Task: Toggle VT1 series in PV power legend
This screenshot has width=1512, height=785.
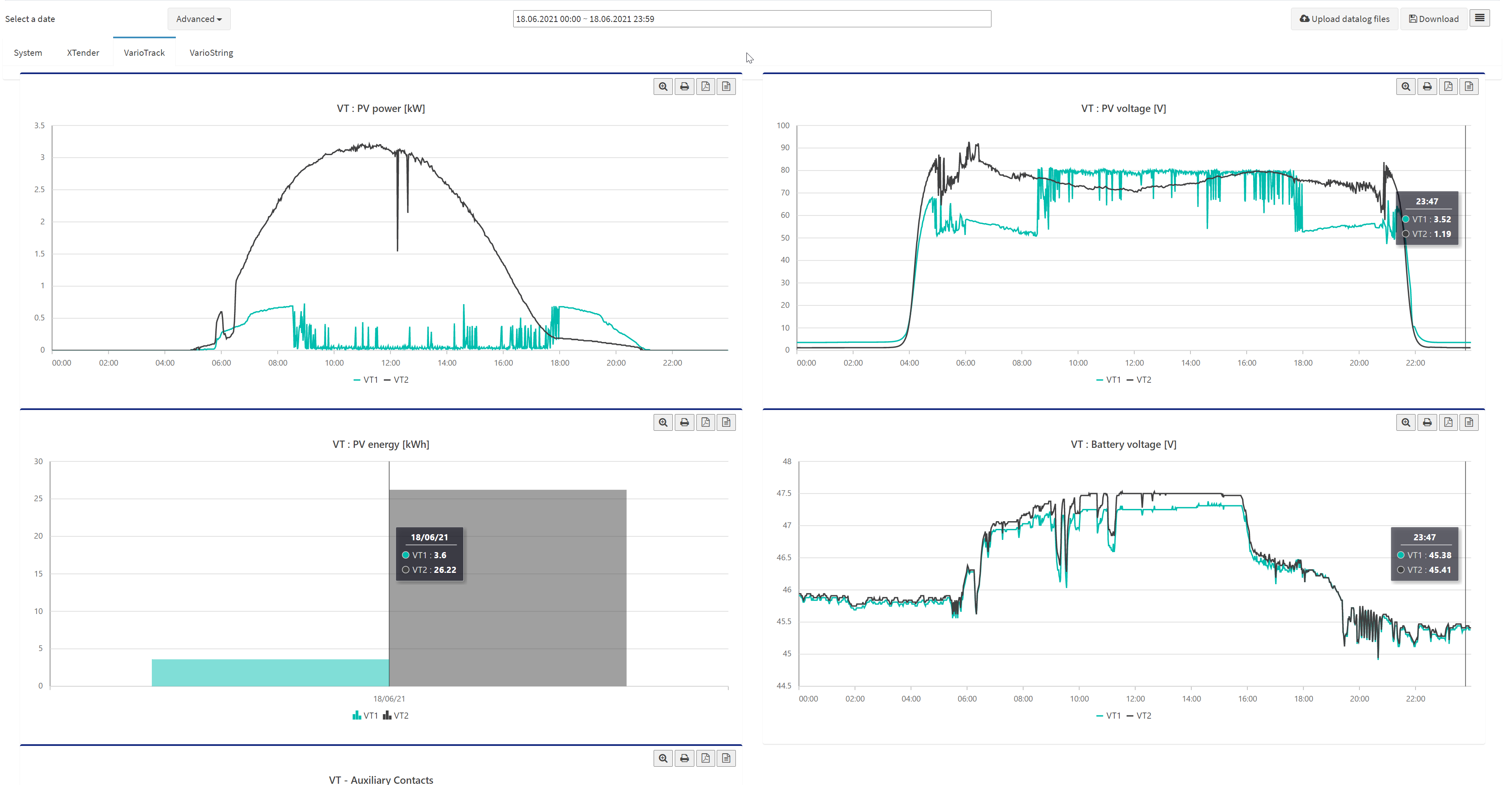Action: click(x=365, y=380)
